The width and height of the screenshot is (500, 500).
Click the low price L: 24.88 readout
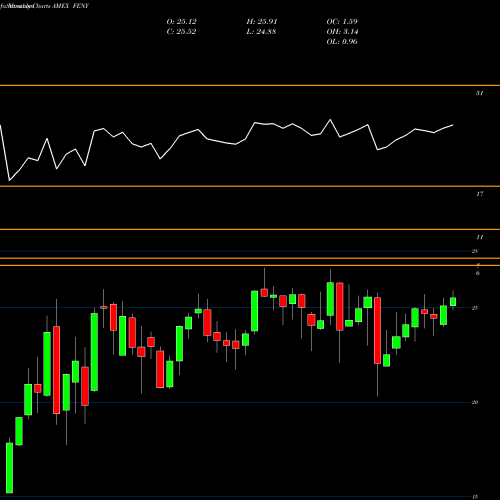coord(261,32)
